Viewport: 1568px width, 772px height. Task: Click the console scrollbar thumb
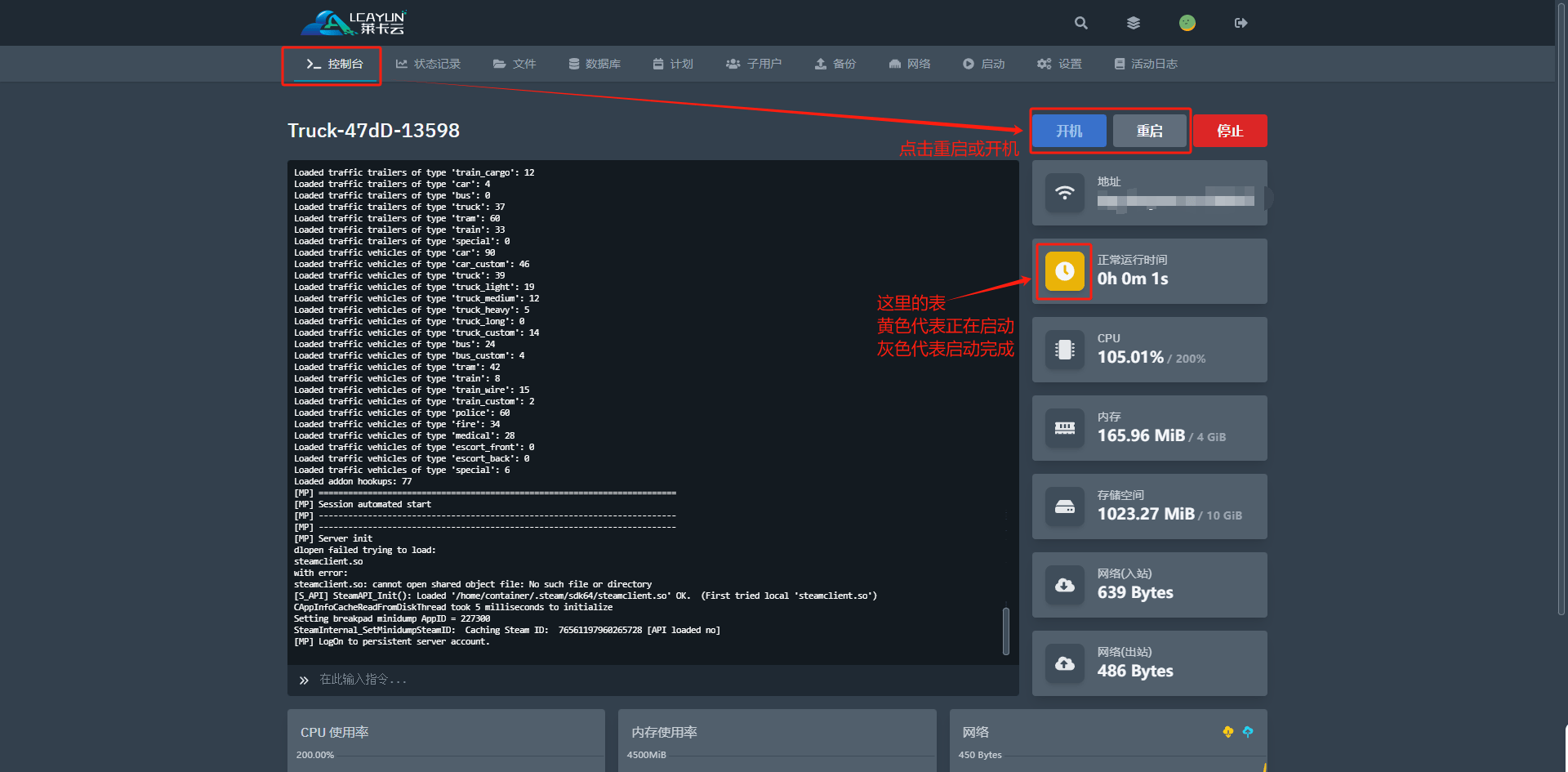click(x=1006, y=631)
